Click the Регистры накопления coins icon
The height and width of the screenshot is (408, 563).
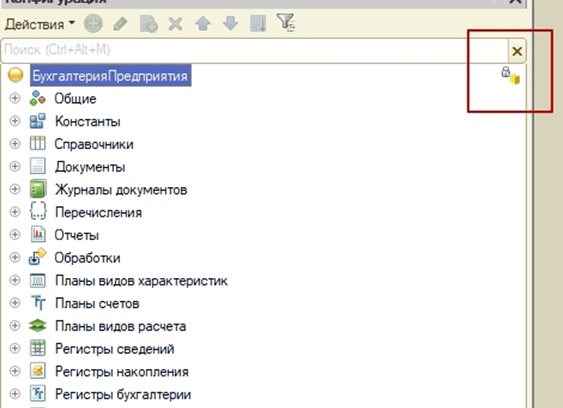pyautogui.click(x=38, y=371)
